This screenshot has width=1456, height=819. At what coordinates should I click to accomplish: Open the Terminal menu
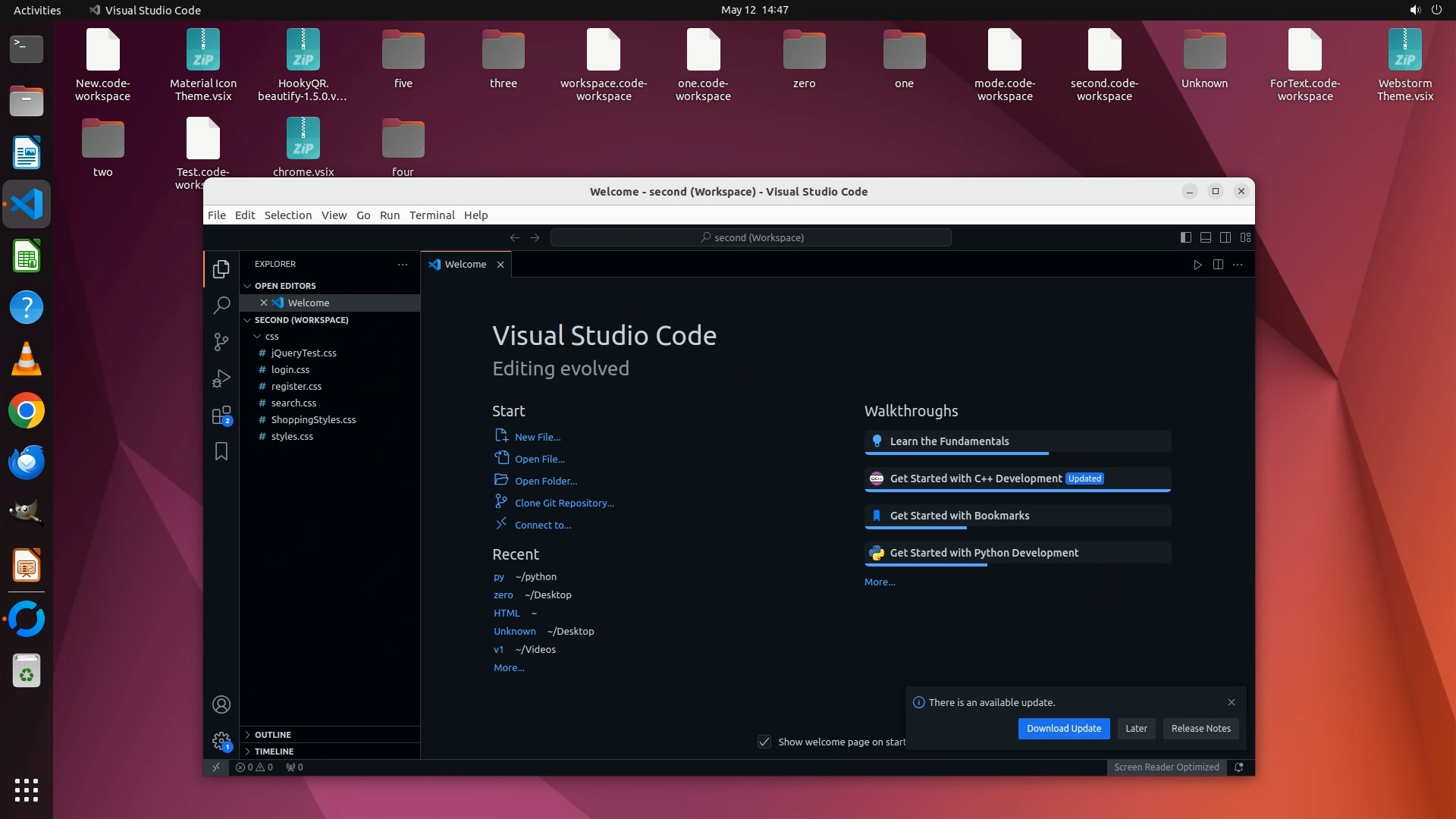(x=431, y=215)
